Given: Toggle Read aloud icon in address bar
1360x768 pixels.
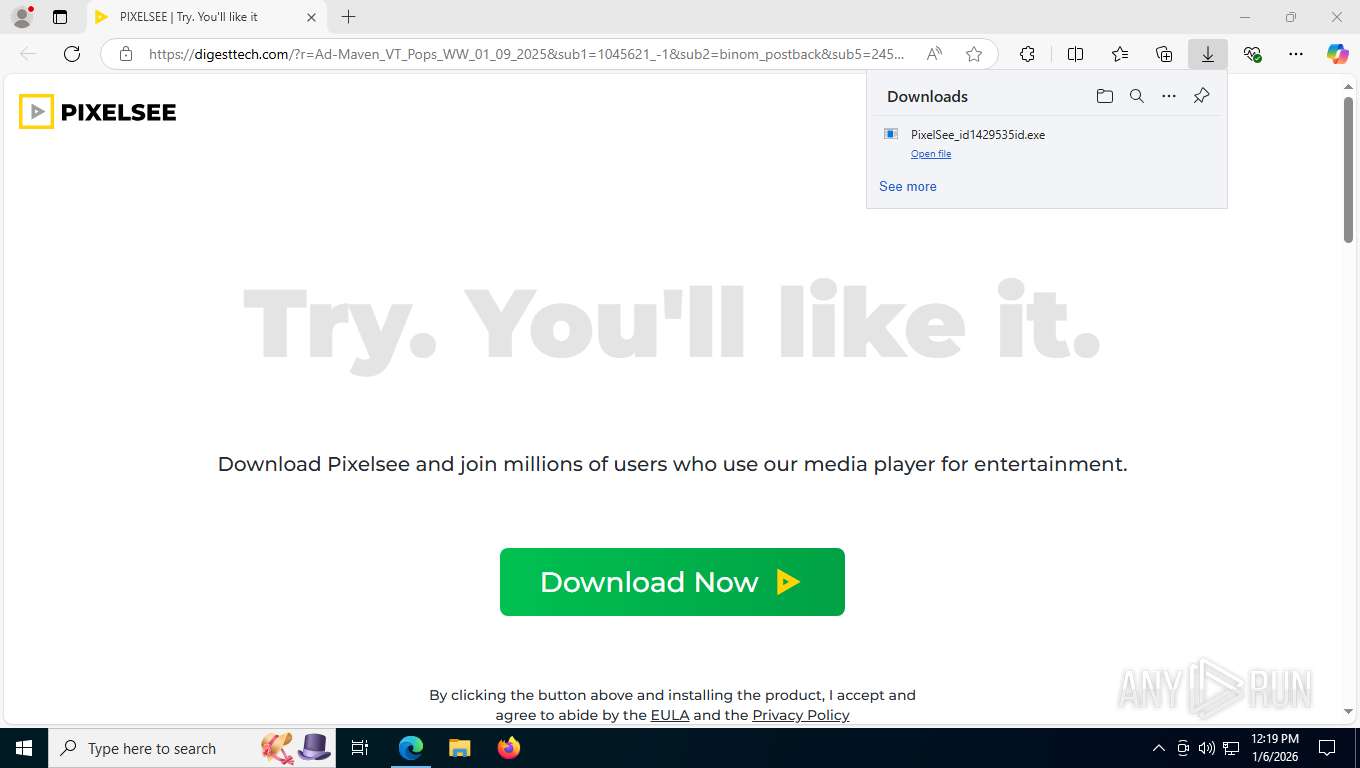Looking at the screenshot, I should click(x=934, y=54).
